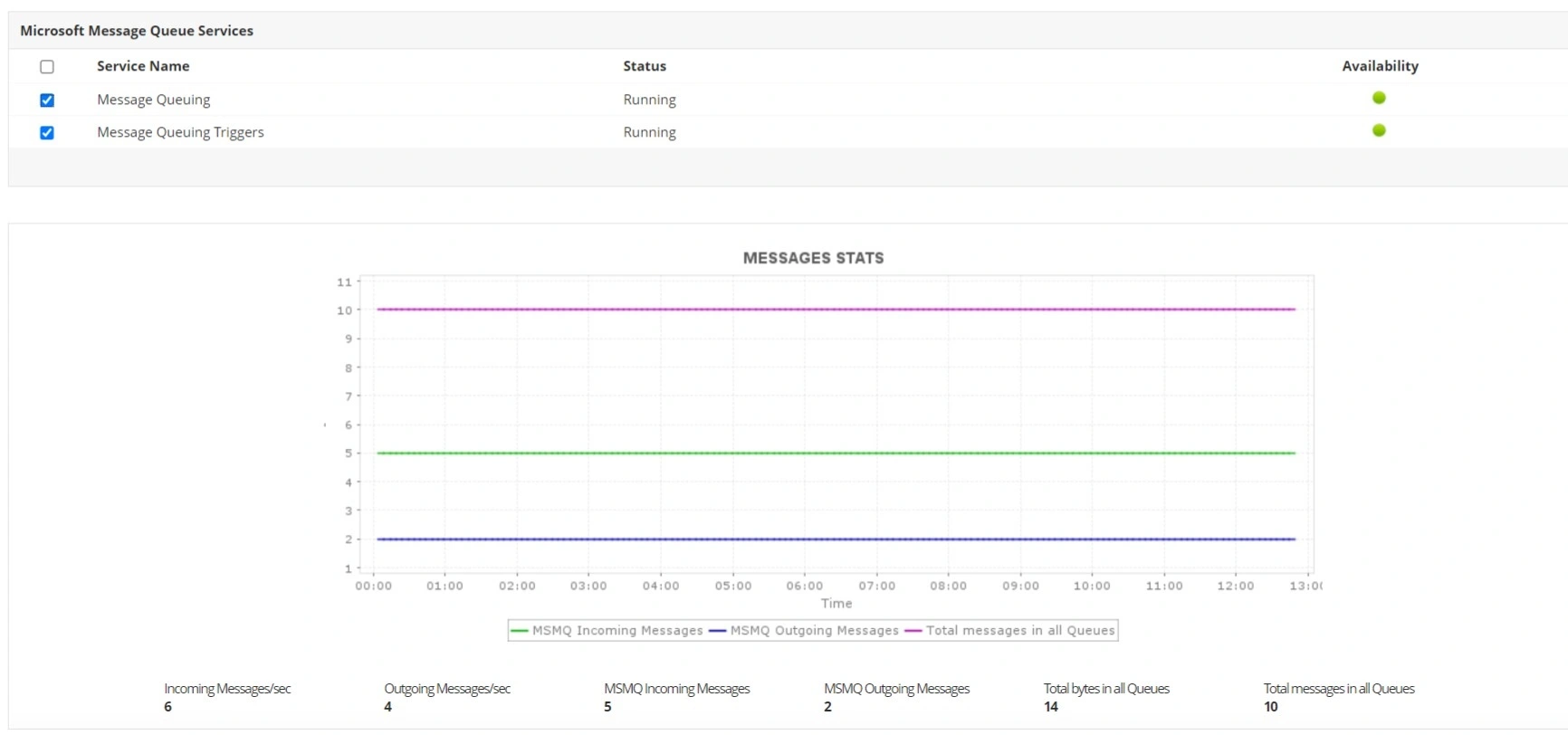The height and width of the screenshot is (735, 1568).
Task: Click the Service Name column header
Action: (143, 66)
